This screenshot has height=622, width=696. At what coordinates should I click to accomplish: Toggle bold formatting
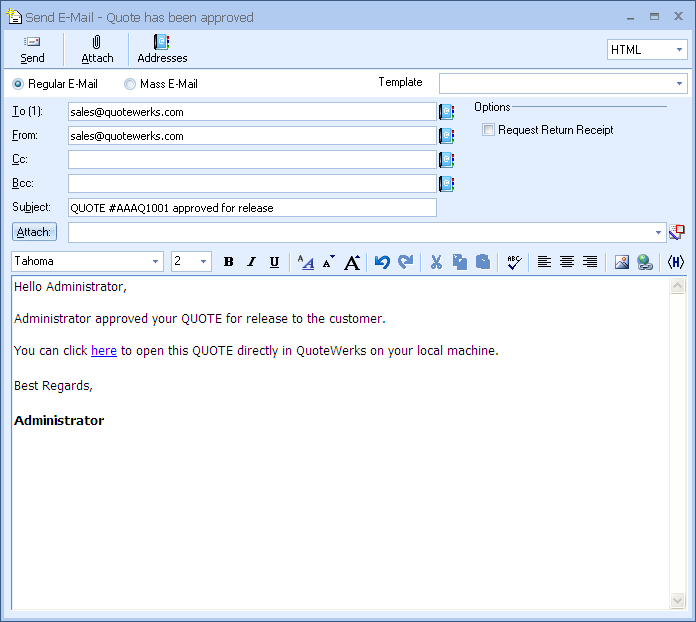[229, 262]
